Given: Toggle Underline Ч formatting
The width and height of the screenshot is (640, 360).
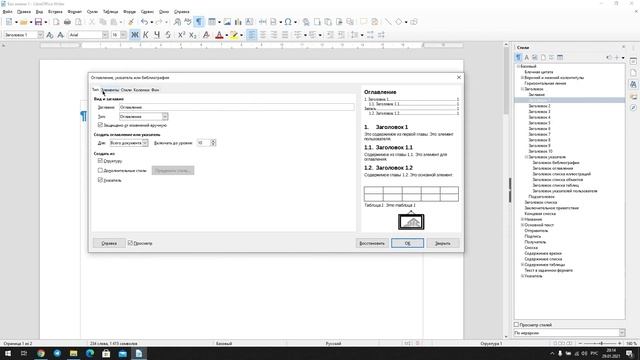Looking at the screenshot, I should point(157,35).
